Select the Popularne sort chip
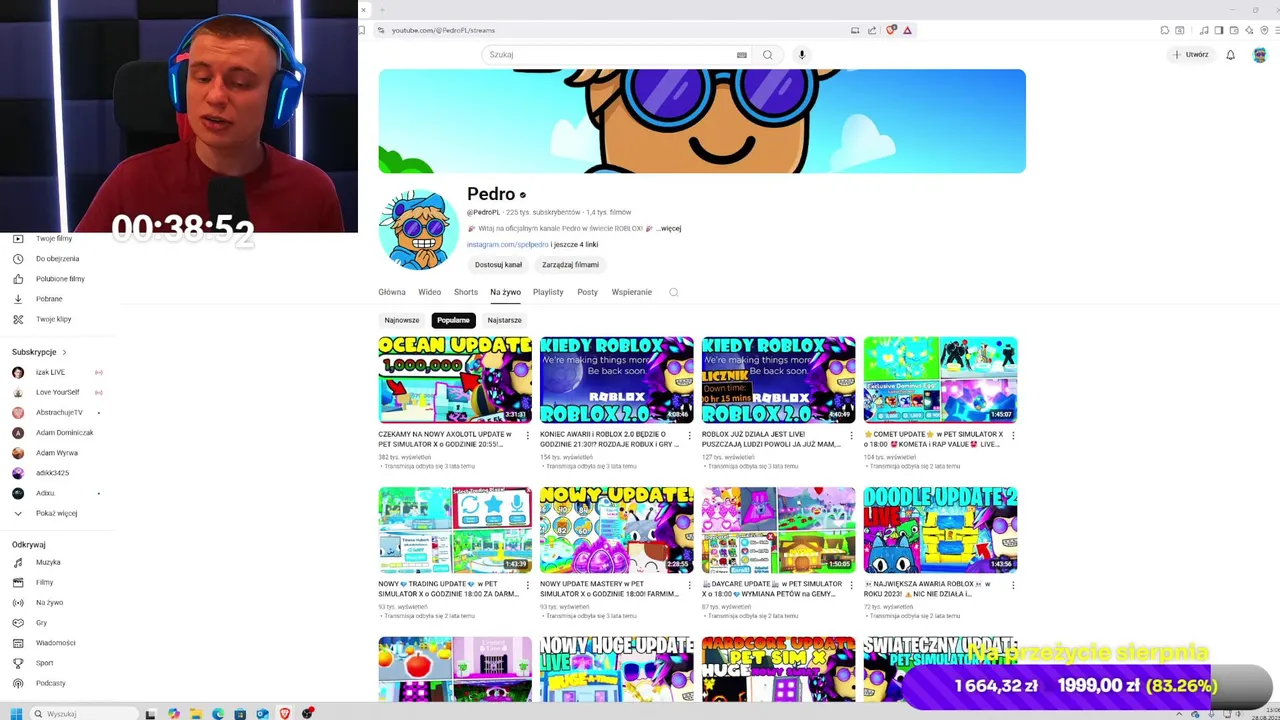The height and width of the screenshot is (720, 1280). pos(453,320)
